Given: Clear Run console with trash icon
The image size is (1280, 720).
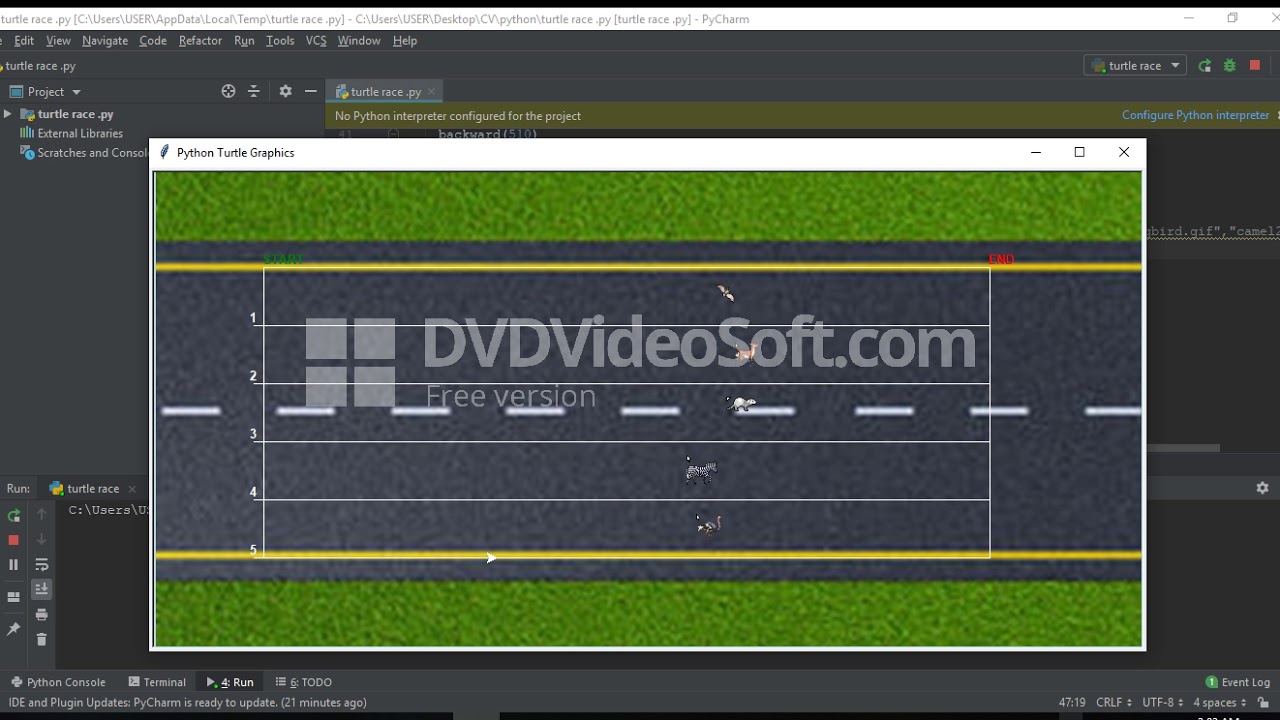Looking at the screenshot, I should point(42,640).
